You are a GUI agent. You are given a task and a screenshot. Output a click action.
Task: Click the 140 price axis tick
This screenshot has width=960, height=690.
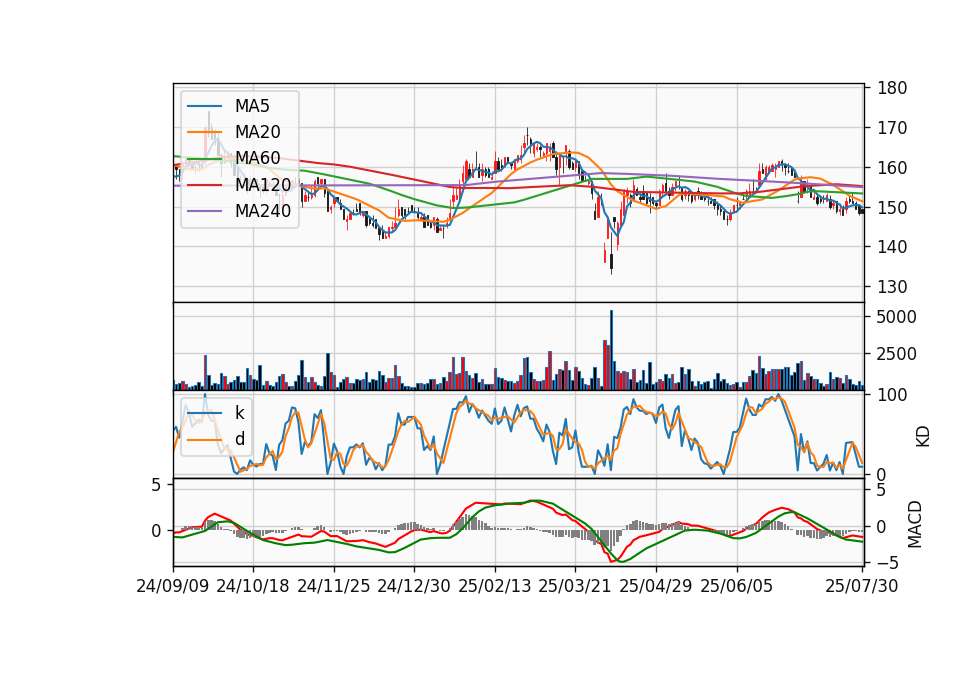pyautogui.click(x=892, y=247)
